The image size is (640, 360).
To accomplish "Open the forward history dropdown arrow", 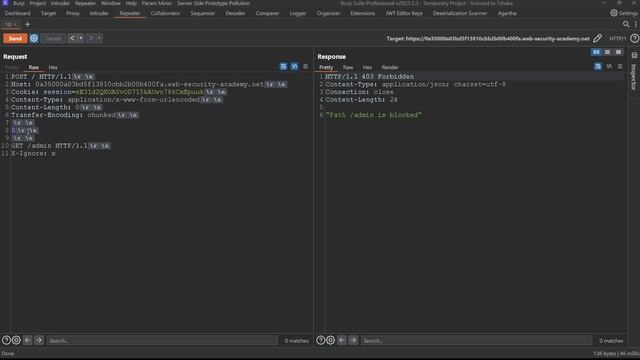I will tap(99, 38).
